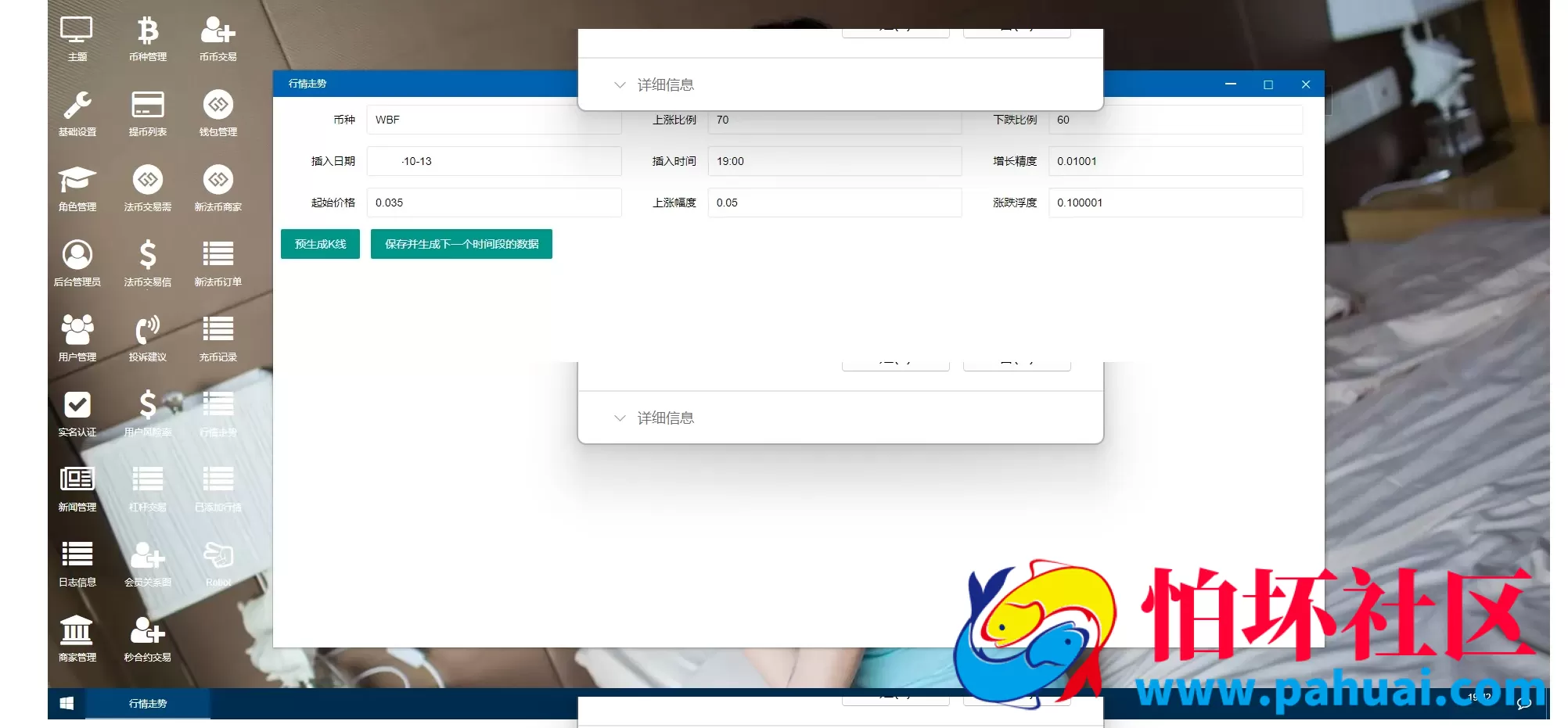This screenshot has width=1568, height=728.
Task: Click 插入日期 date field
Action: [x=494, y=161]
